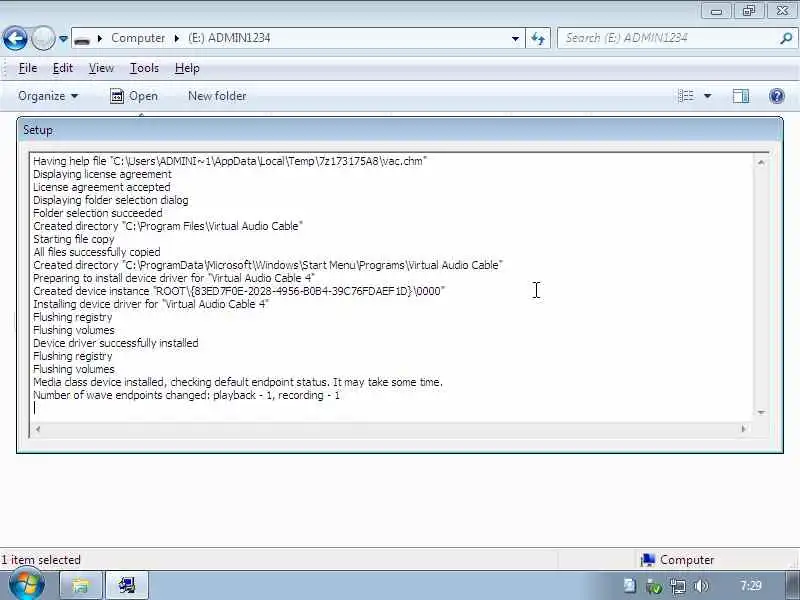Click the Refresh button beside address bar

point(538,39)
